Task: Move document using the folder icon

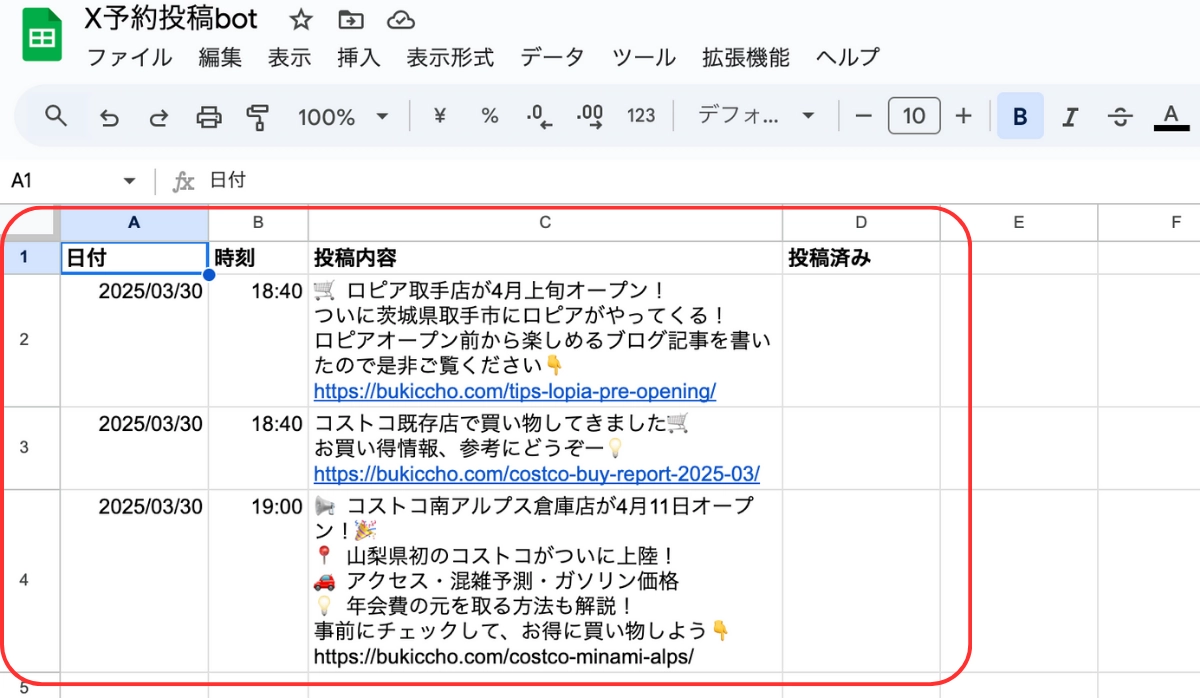Action: [x=351, y=20]
